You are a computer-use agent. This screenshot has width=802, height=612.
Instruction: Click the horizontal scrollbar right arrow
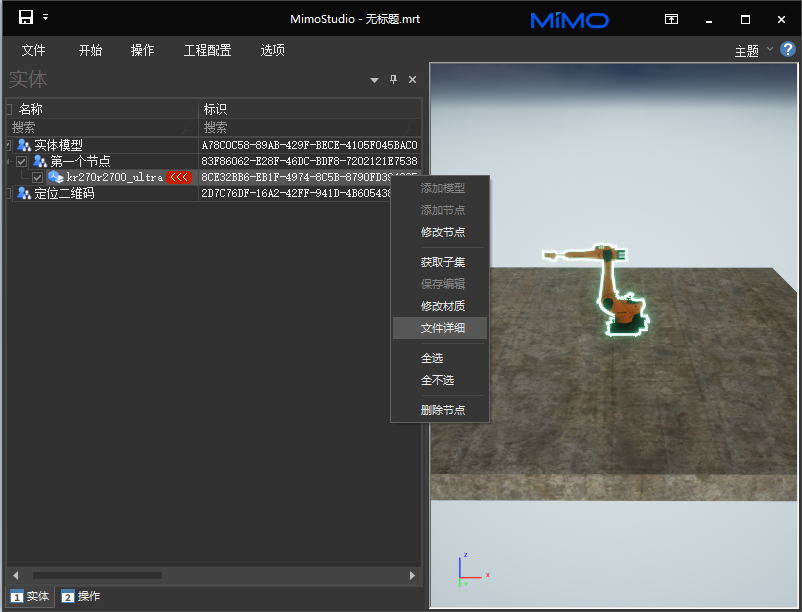point(412,575)
